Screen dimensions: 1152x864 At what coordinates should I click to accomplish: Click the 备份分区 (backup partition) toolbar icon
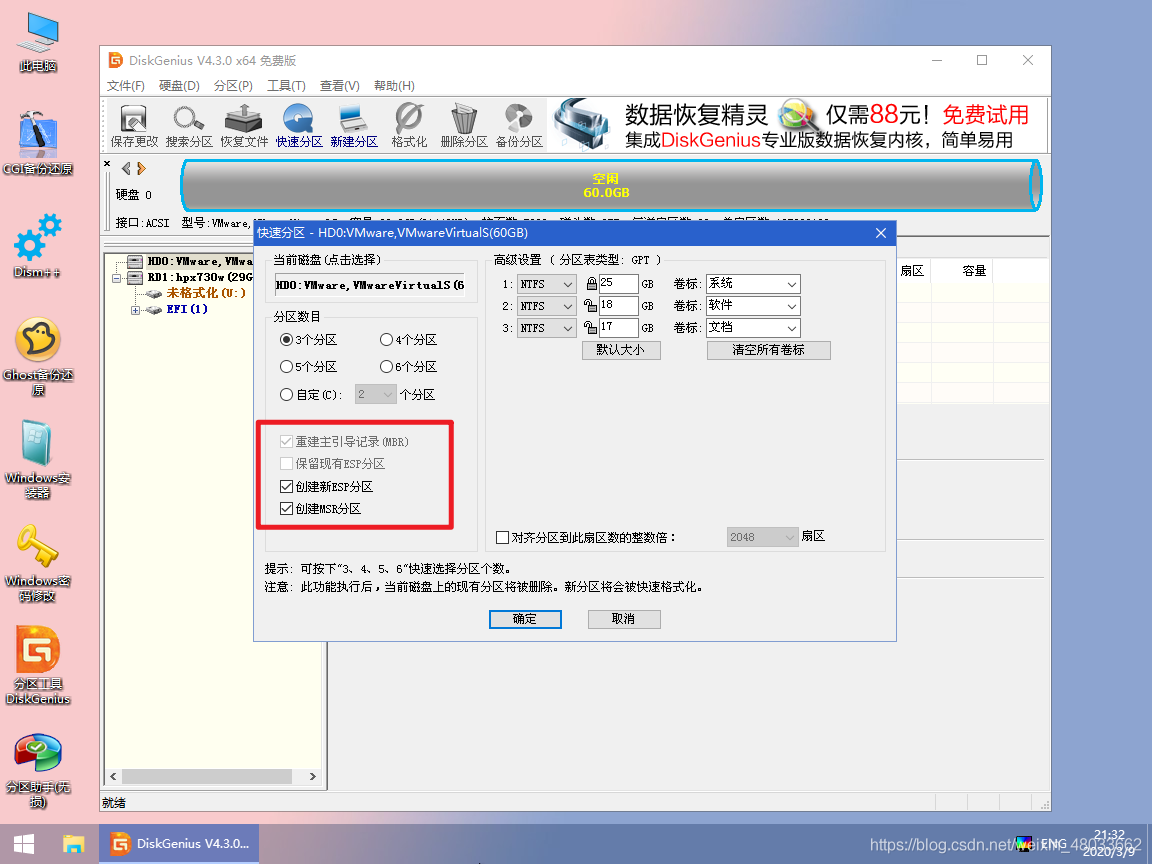[519, 126]
